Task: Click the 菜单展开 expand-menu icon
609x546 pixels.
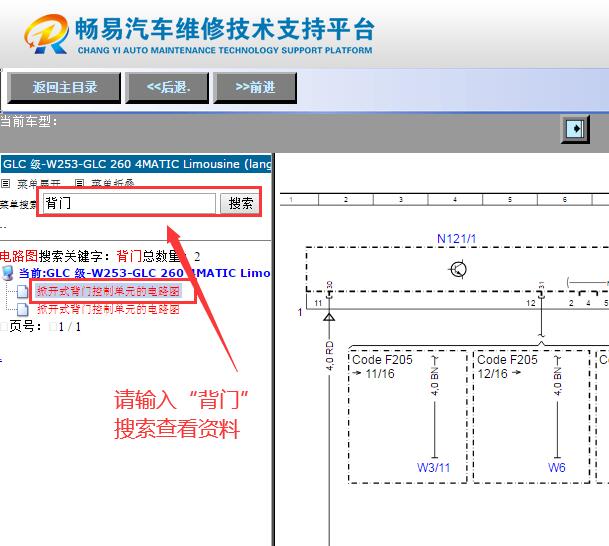Action: coord(5,183)
